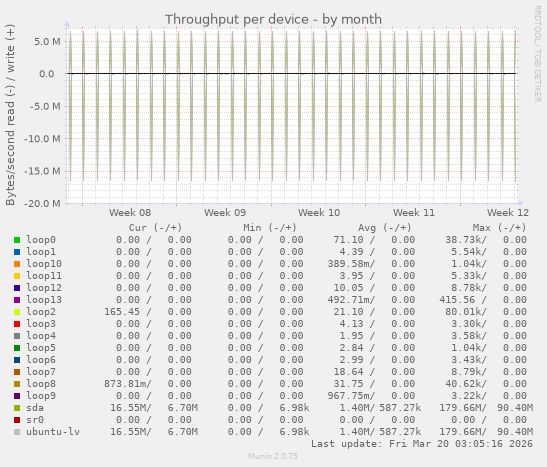Select the loop1 device label
This screenshot has height=467, width=547.
[41, 252]
